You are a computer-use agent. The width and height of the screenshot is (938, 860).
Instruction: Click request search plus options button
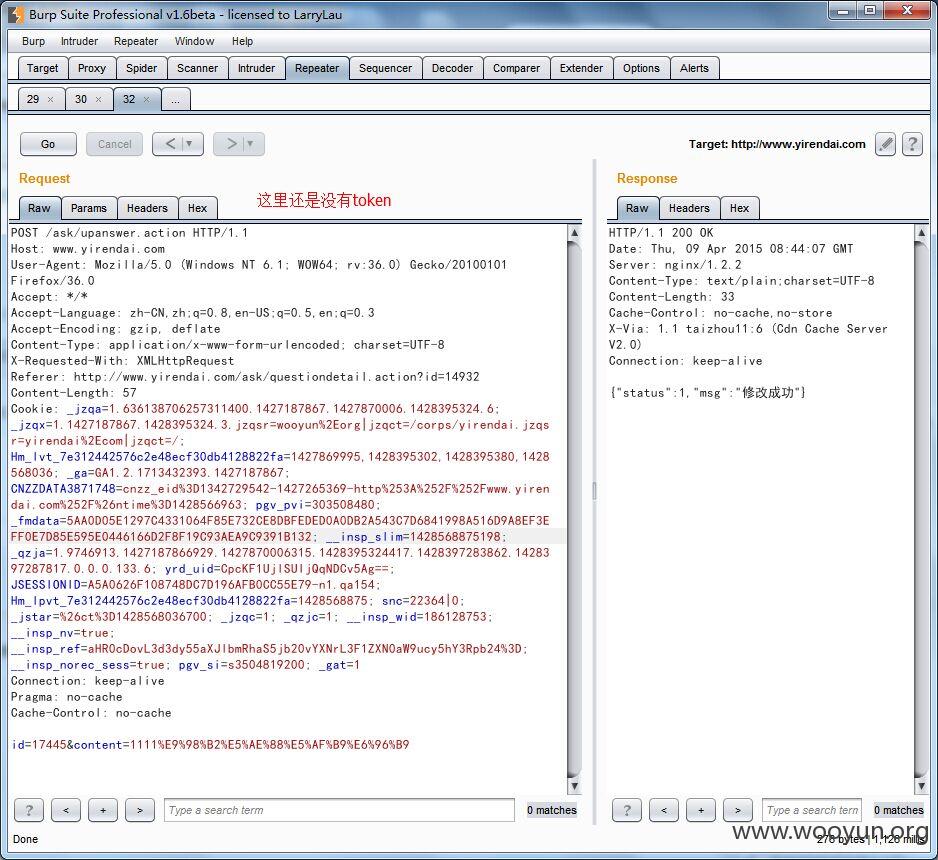tap(103, 810)
